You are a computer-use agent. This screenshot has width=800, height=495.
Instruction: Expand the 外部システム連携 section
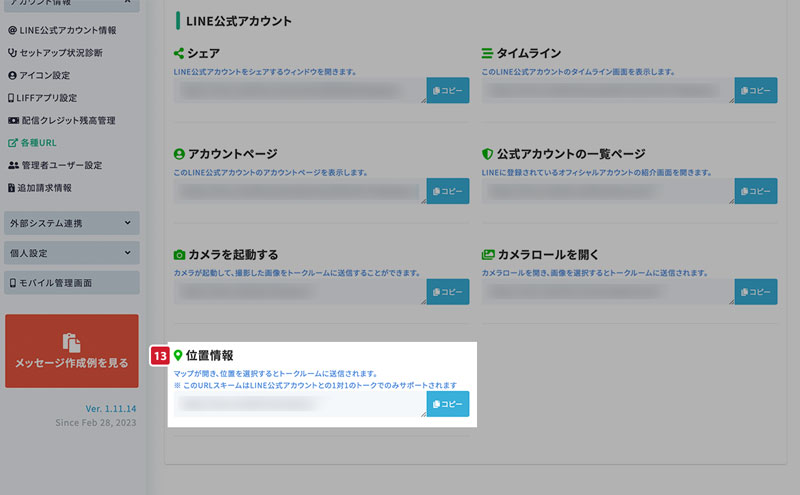[71, 223]
